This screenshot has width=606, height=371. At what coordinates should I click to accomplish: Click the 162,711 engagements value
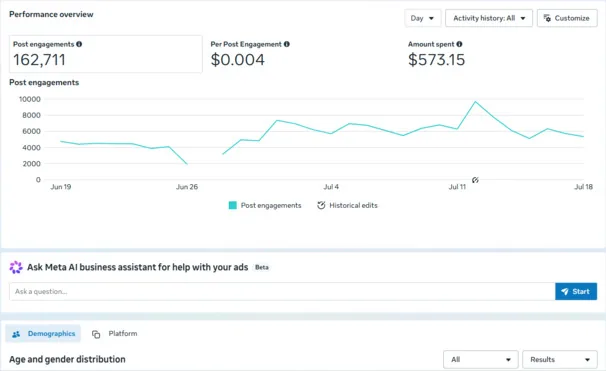tap(39, 60)
